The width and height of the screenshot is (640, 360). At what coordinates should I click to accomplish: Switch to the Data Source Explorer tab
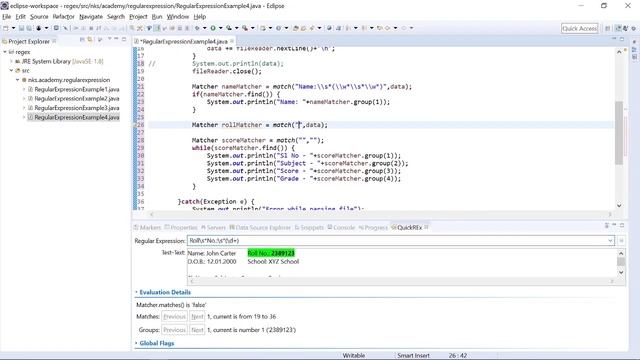[x=260, y=227]
